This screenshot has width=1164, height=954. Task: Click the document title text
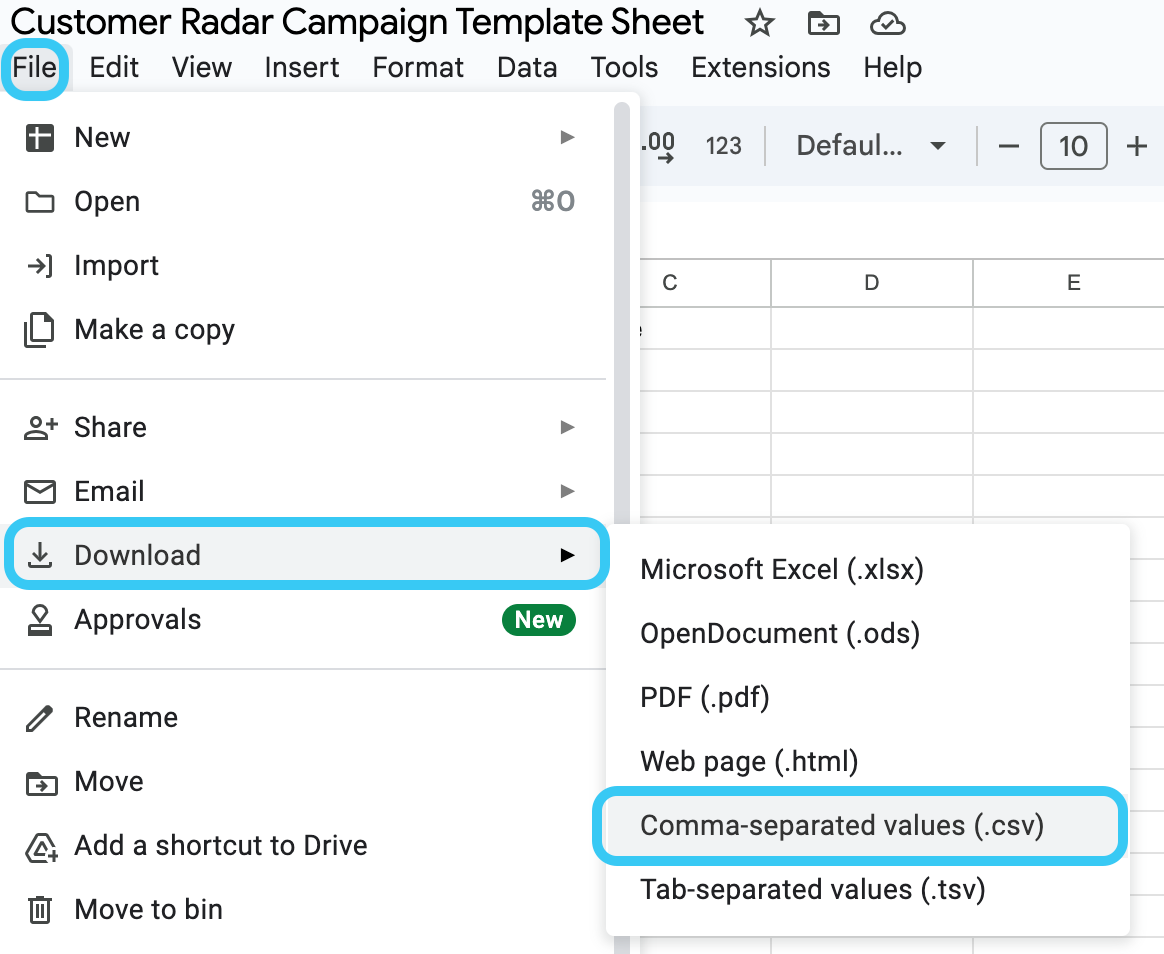tap(357, 22)
